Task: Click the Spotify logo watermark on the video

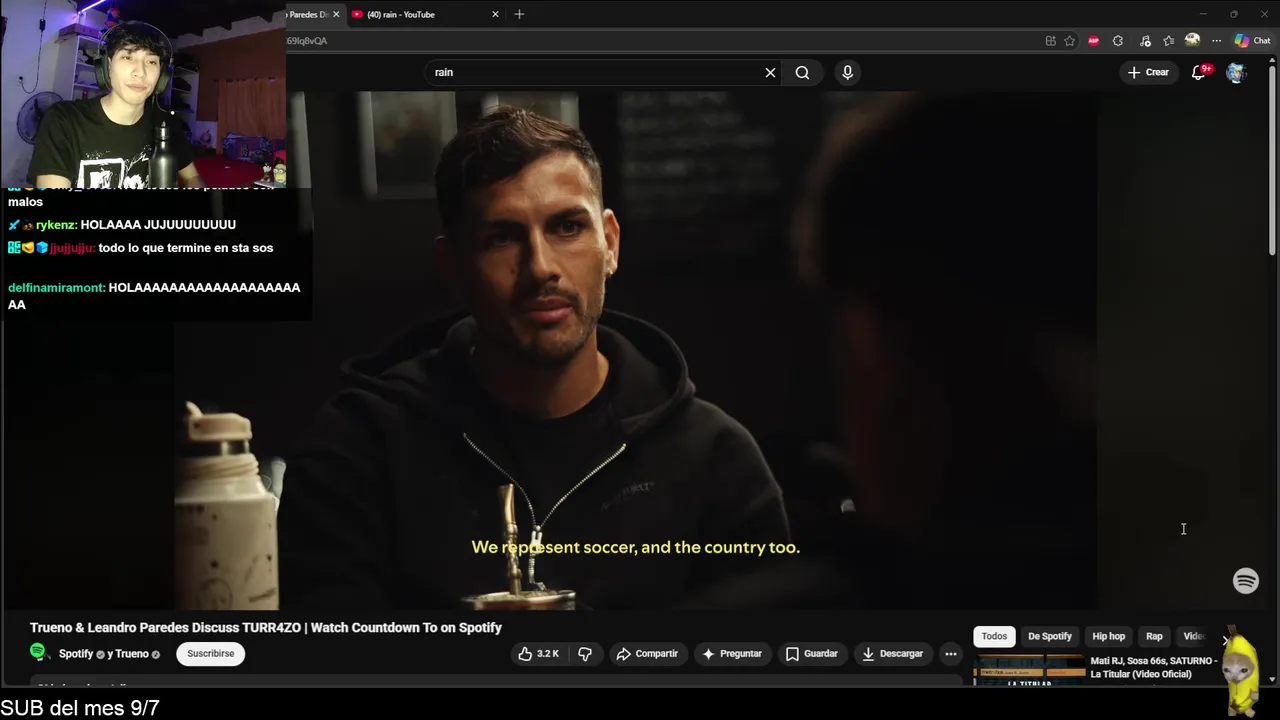Action: click(1246, 581)
